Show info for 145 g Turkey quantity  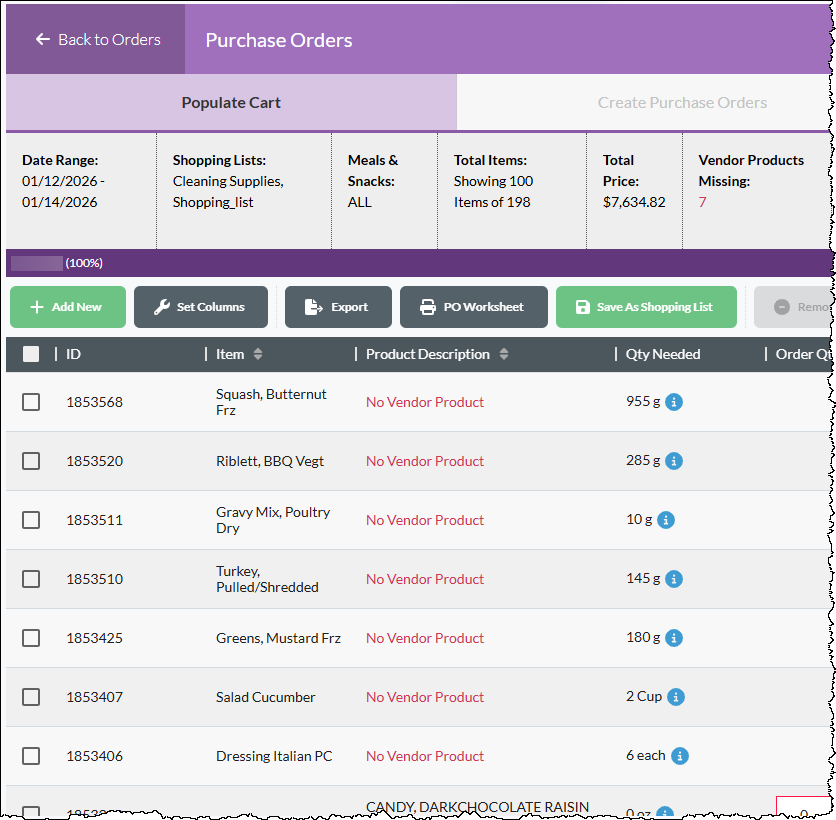pyautogui.click(x=674, y=579)
